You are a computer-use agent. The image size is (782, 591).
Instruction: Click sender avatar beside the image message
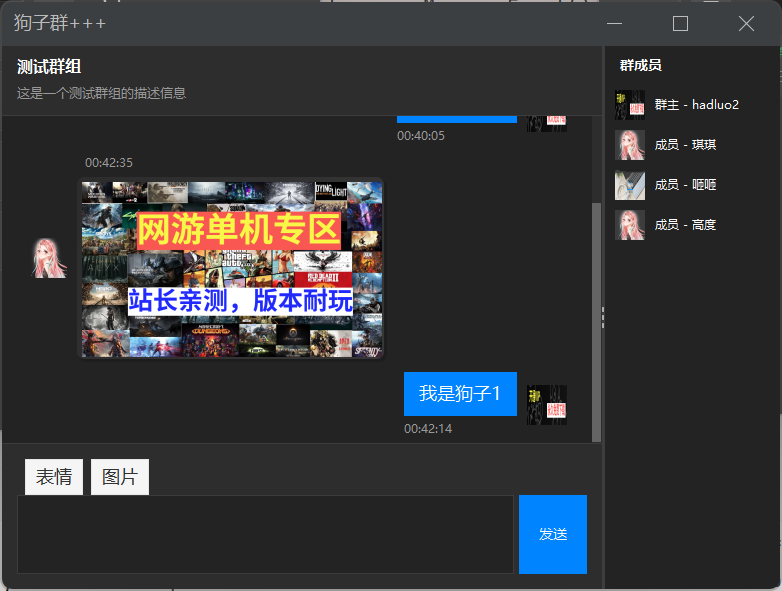tap(49, 258)
